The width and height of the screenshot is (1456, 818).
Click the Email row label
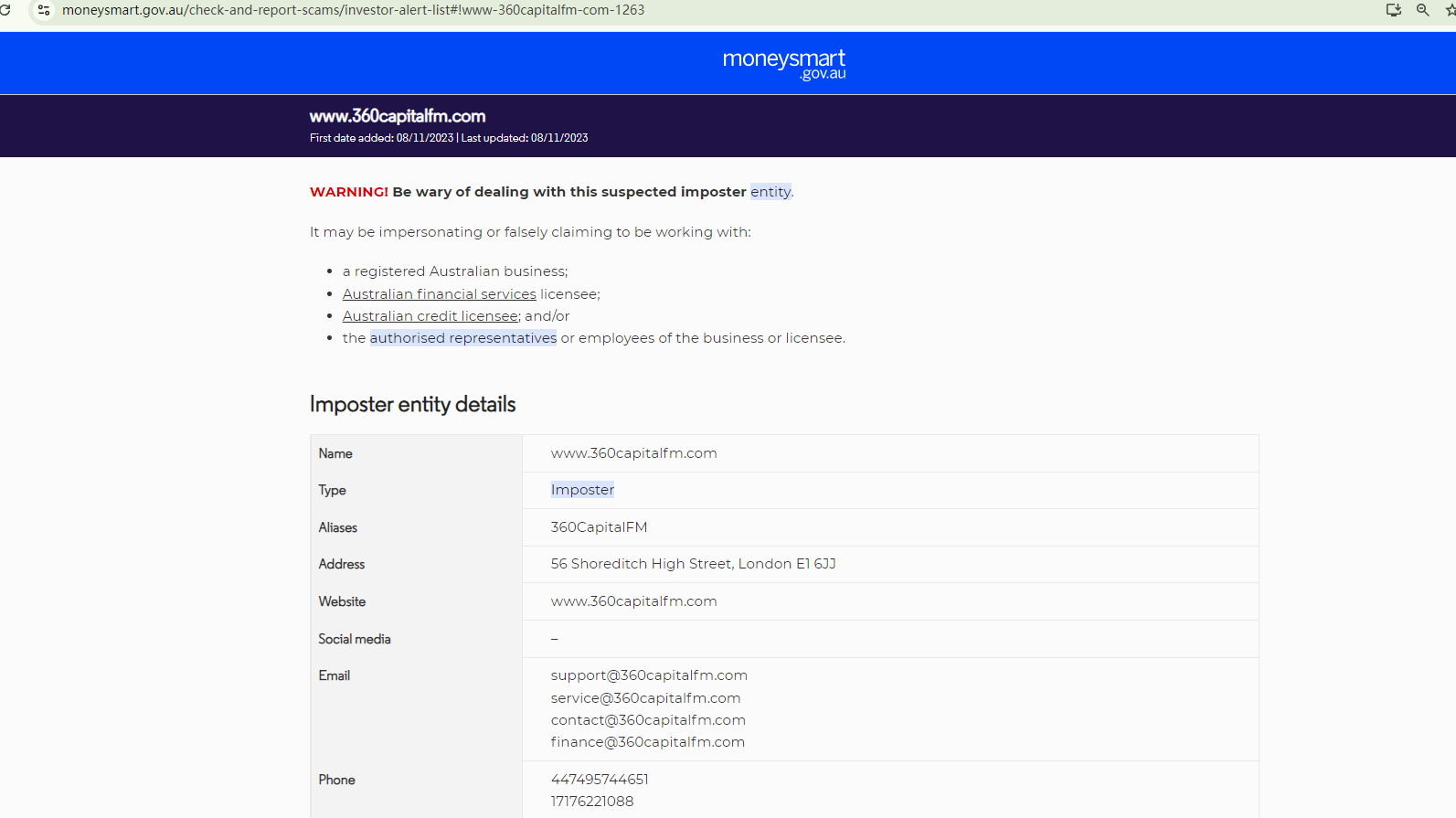click(335, 675)
